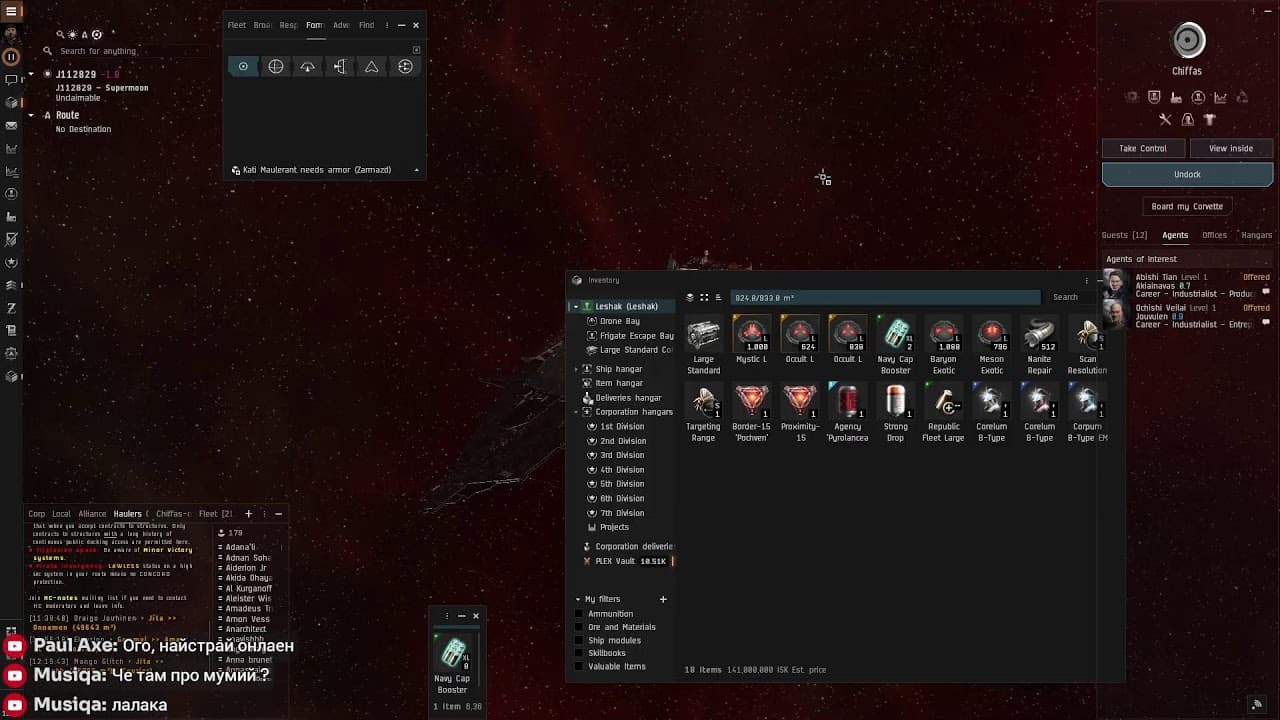The height and width of the screenshot is (720, 1280).
Task: Collapse the Corporation hangars tree node
Action: [x=576, y=412]
